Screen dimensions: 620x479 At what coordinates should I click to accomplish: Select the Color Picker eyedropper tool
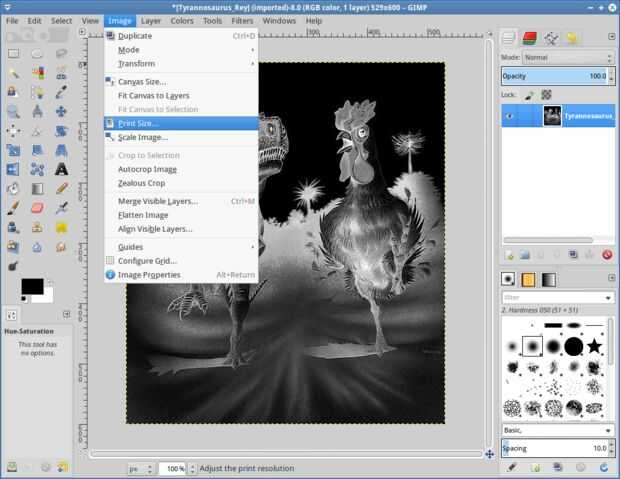[61, 92]
